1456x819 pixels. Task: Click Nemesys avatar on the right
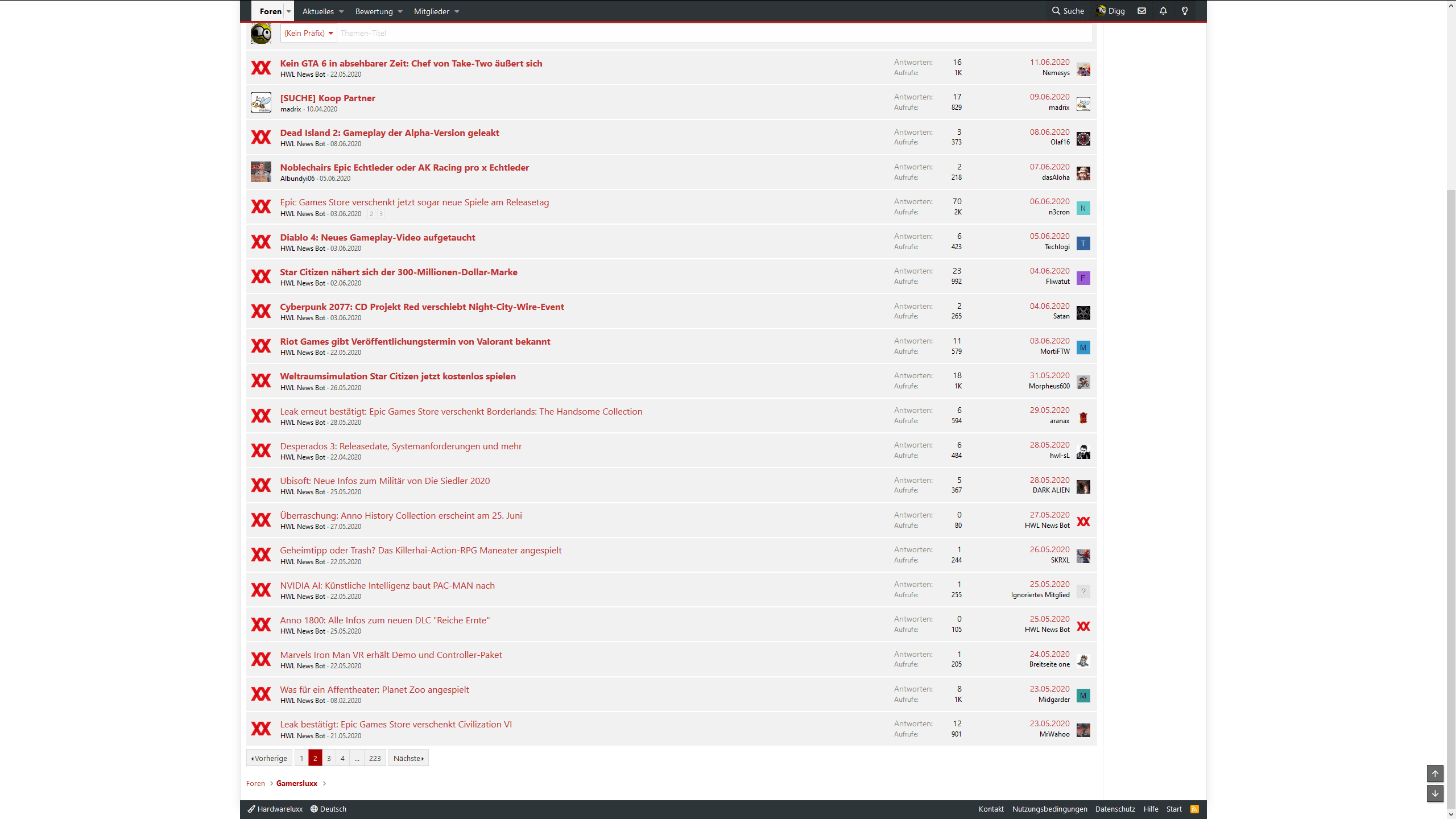point(1083,69)
